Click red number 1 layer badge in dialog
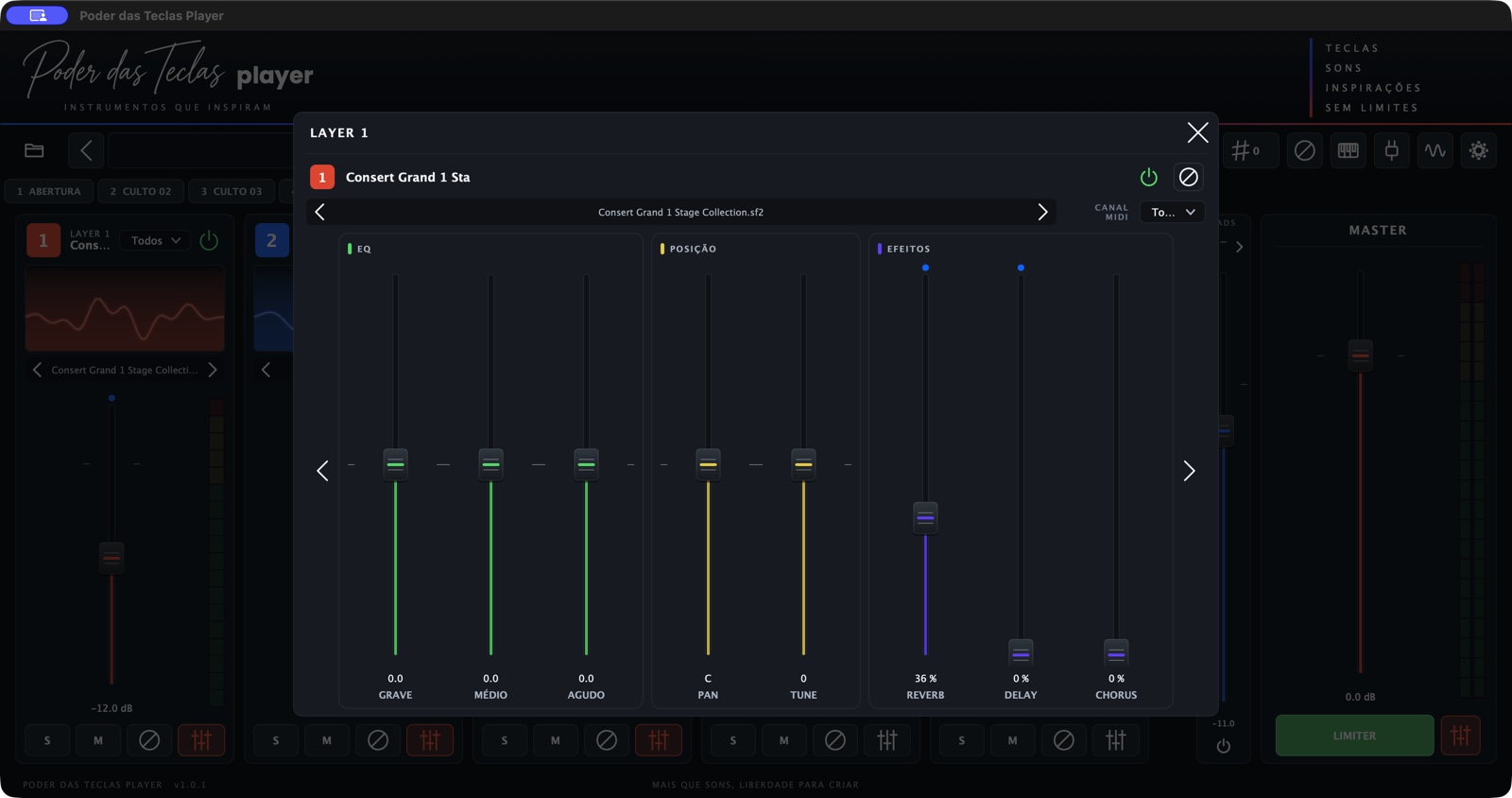The image size is (1512, 798). (322, 177)
